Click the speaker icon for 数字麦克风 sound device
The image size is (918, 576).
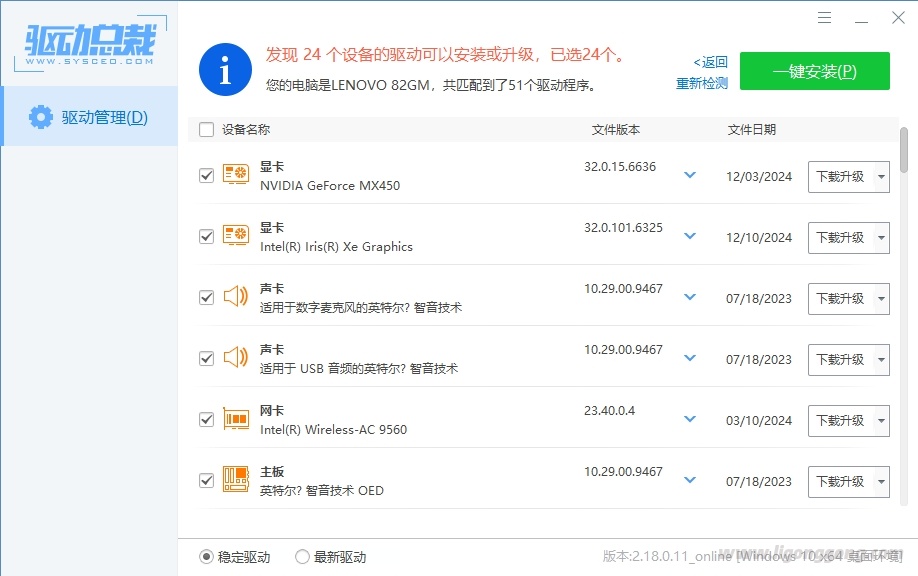click(x=236, y=297)
